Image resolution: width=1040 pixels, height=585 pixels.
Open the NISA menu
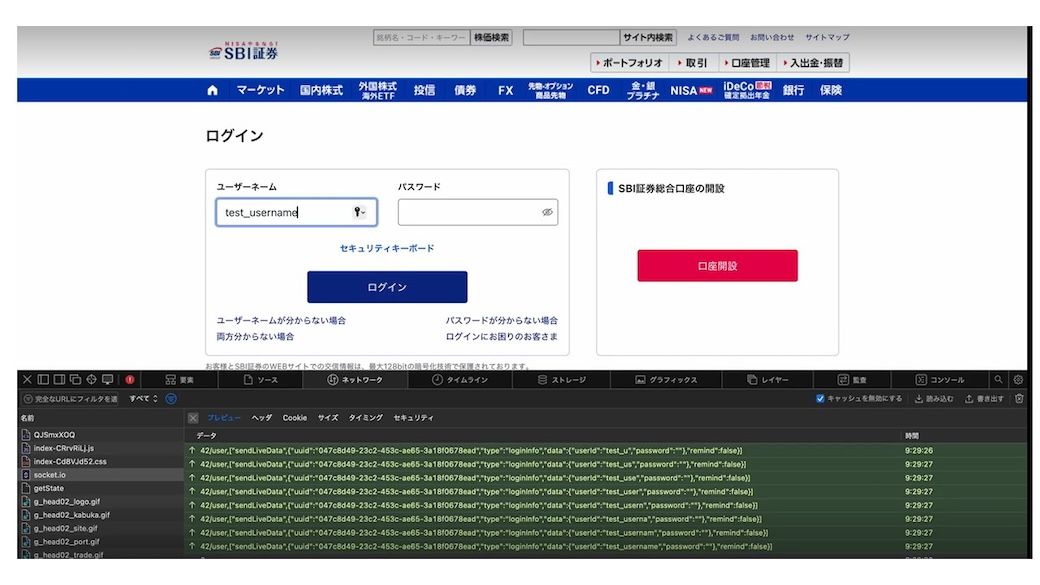[691, 90]
